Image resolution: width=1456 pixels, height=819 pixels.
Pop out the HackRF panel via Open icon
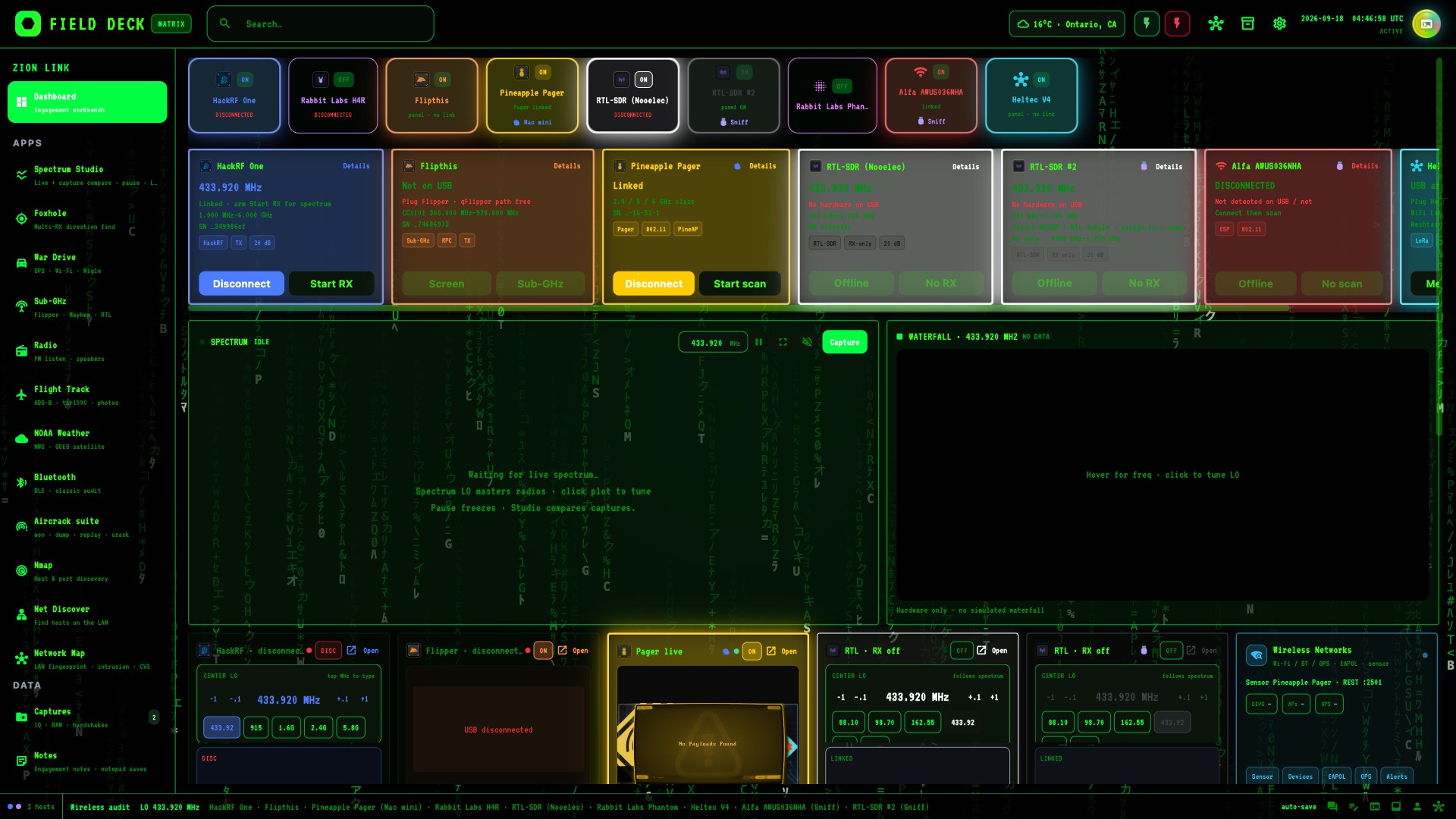tap(362, 651)
